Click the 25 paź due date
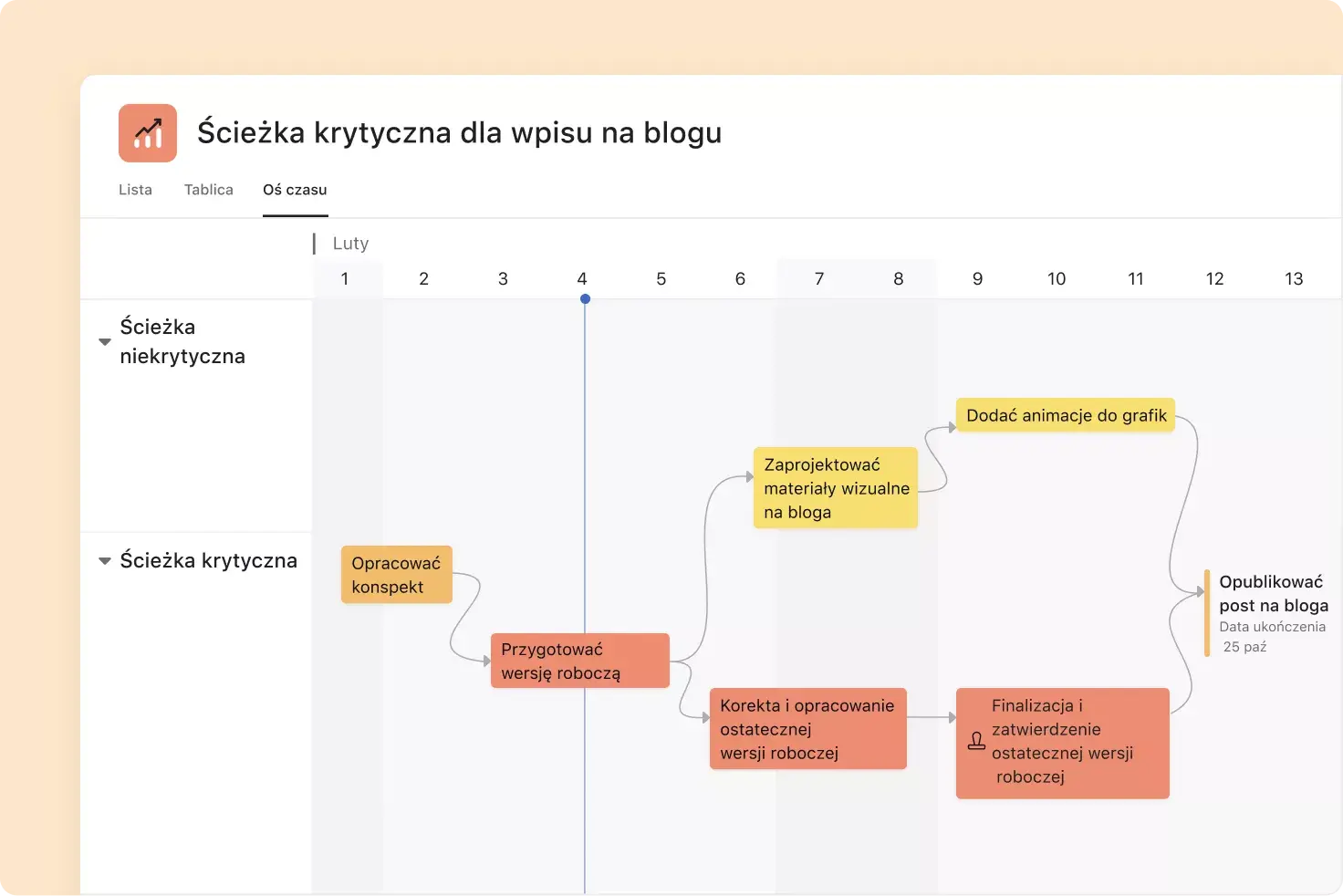 pos(1244,647)
